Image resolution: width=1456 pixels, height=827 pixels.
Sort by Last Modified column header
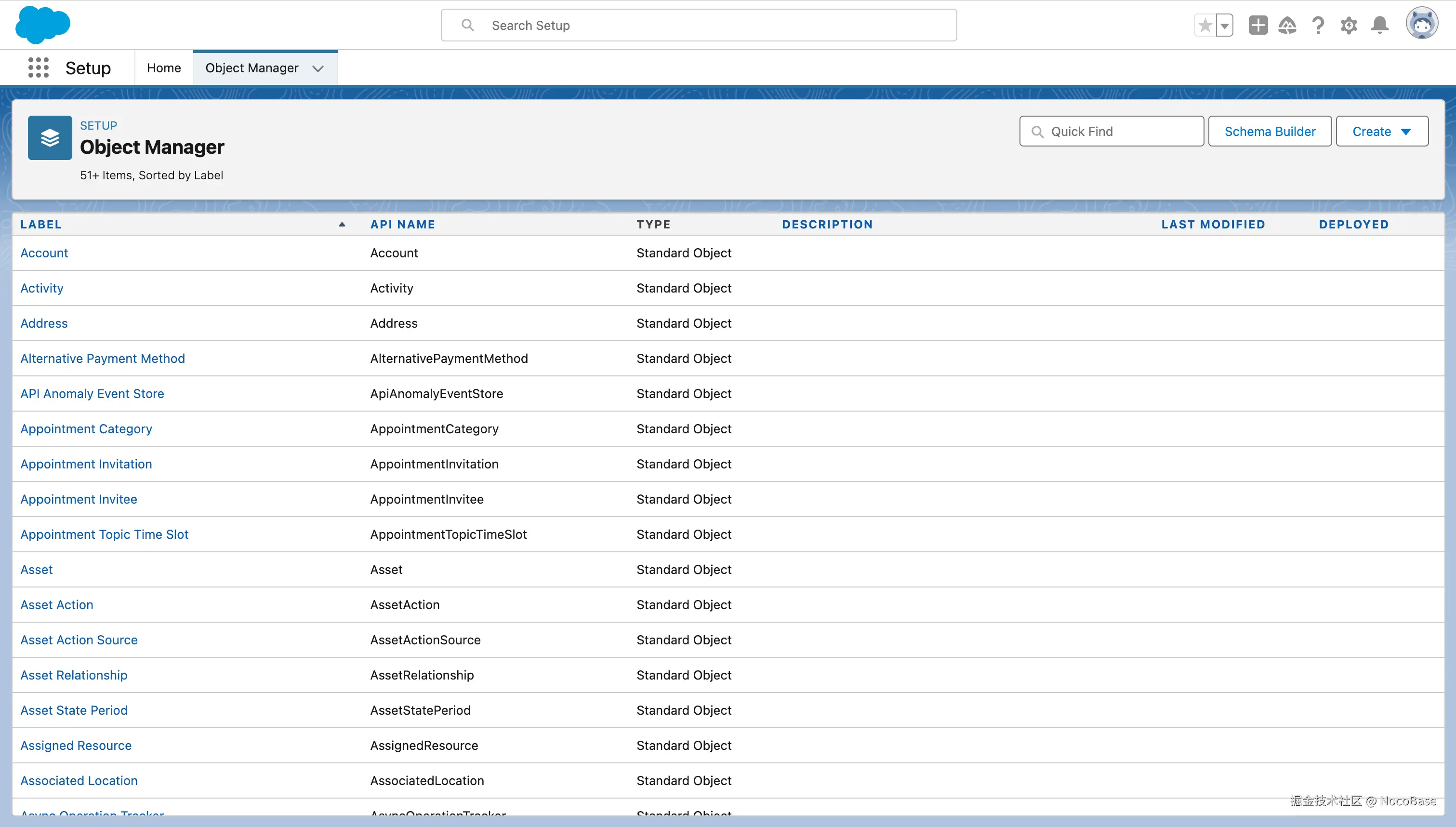click(1213, 225)
